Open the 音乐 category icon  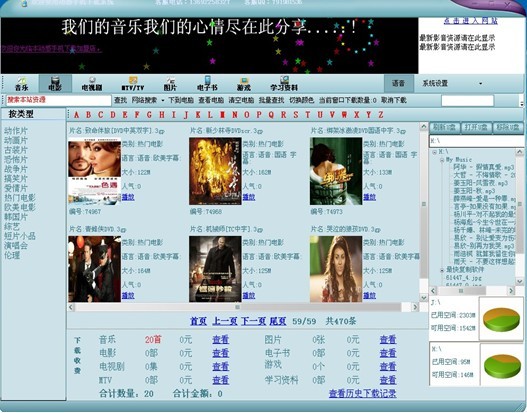click(22, 84)
